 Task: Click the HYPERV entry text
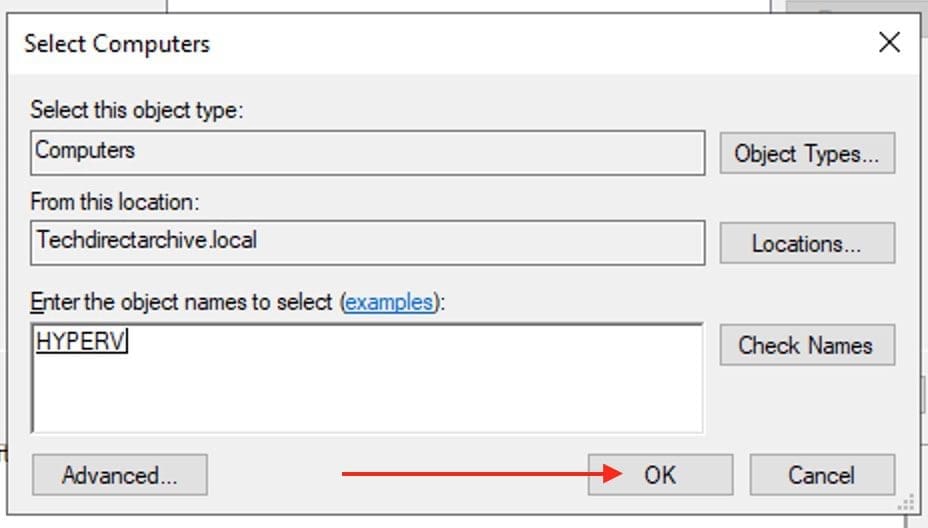tap(82, 341)
